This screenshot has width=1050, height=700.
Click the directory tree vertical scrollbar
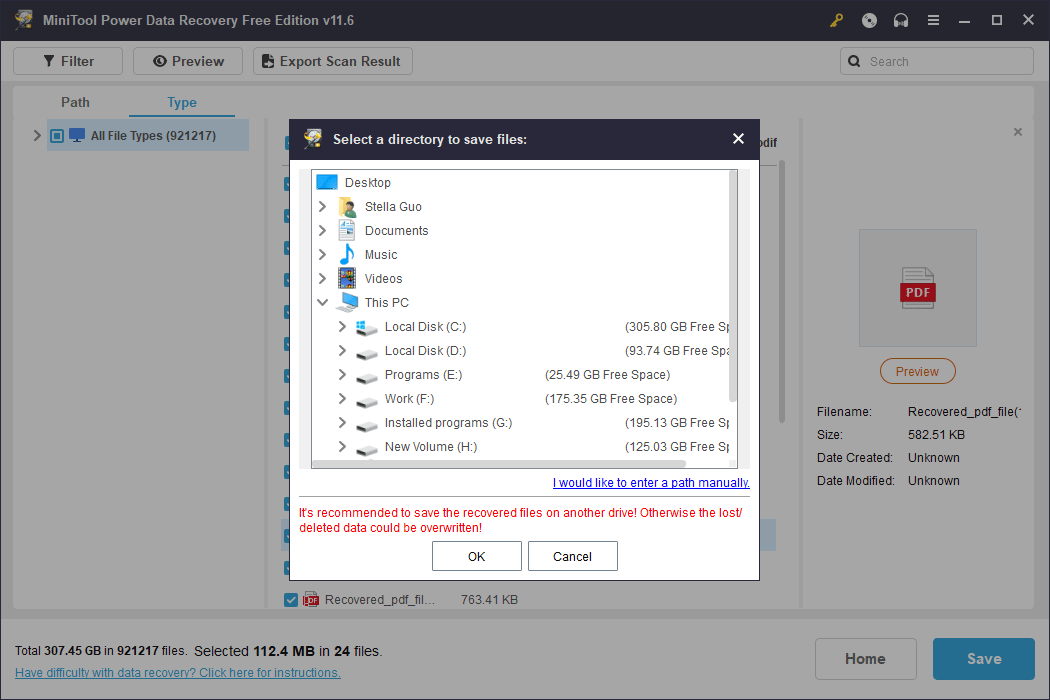coord(733,287)
